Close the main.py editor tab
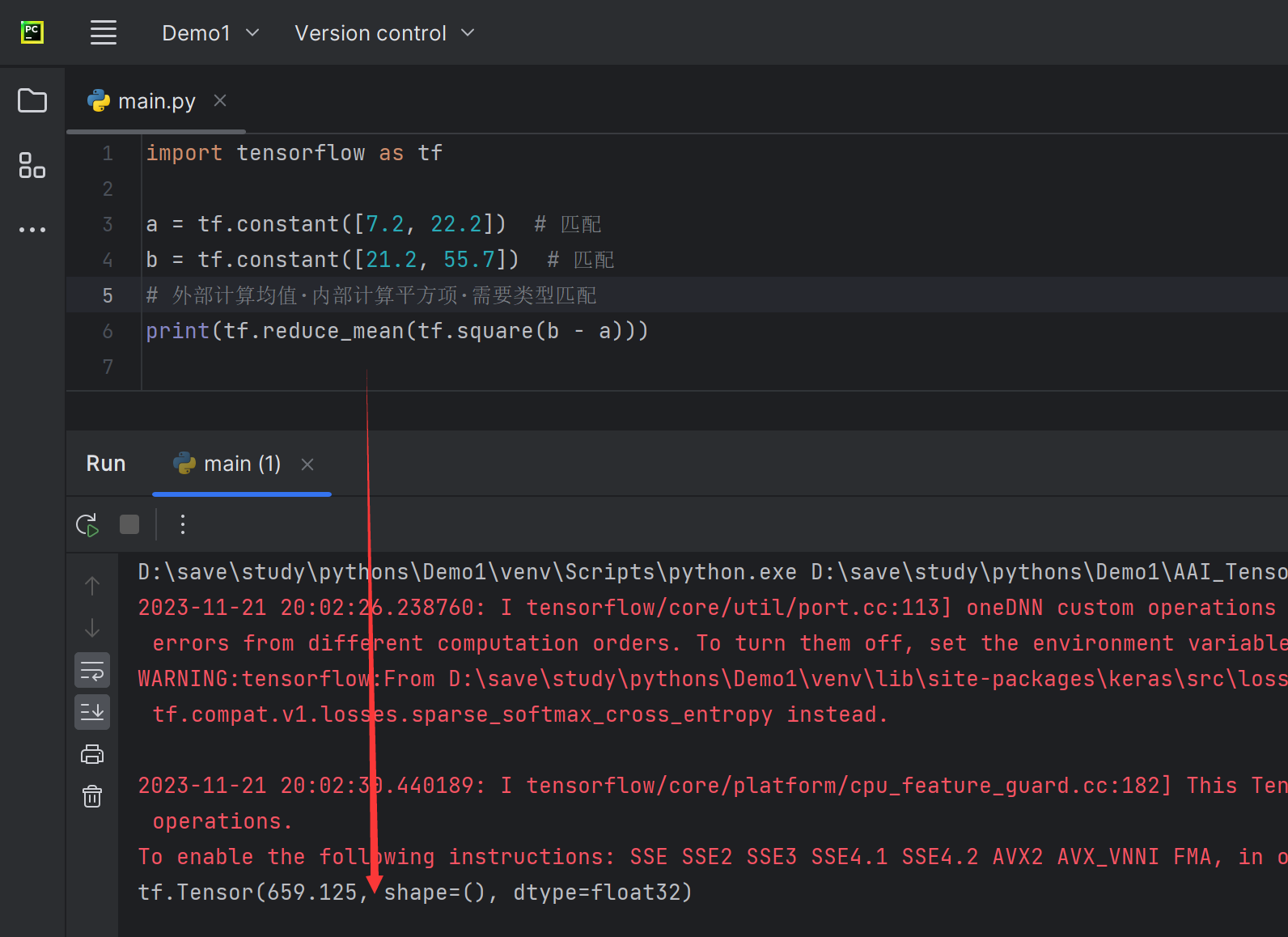This screenshot has width=1288, height=937. point(220,100)
